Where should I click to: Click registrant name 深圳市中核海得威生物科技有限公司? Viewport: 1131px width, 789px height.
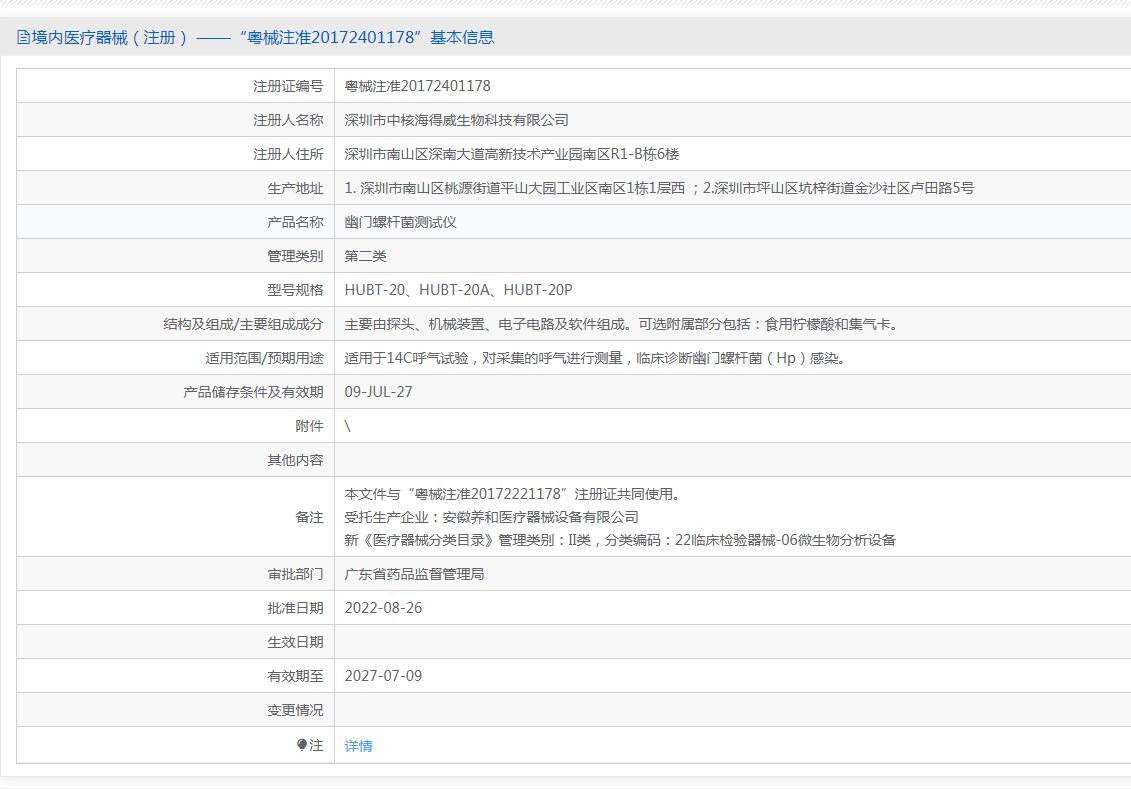pyautogui.click(x=456, y=120)
